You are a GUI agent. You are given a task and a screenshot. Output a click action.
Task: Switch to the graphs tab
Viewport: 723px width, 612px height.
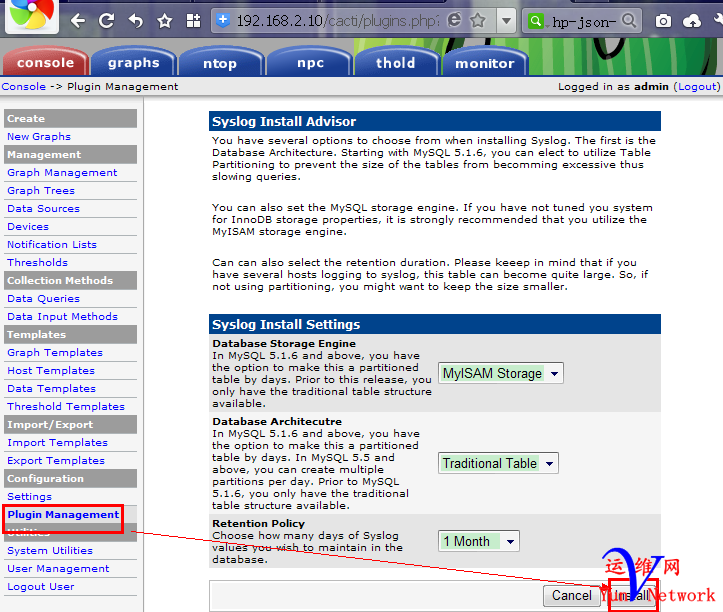pyautogui.click(x=133, y=62)
